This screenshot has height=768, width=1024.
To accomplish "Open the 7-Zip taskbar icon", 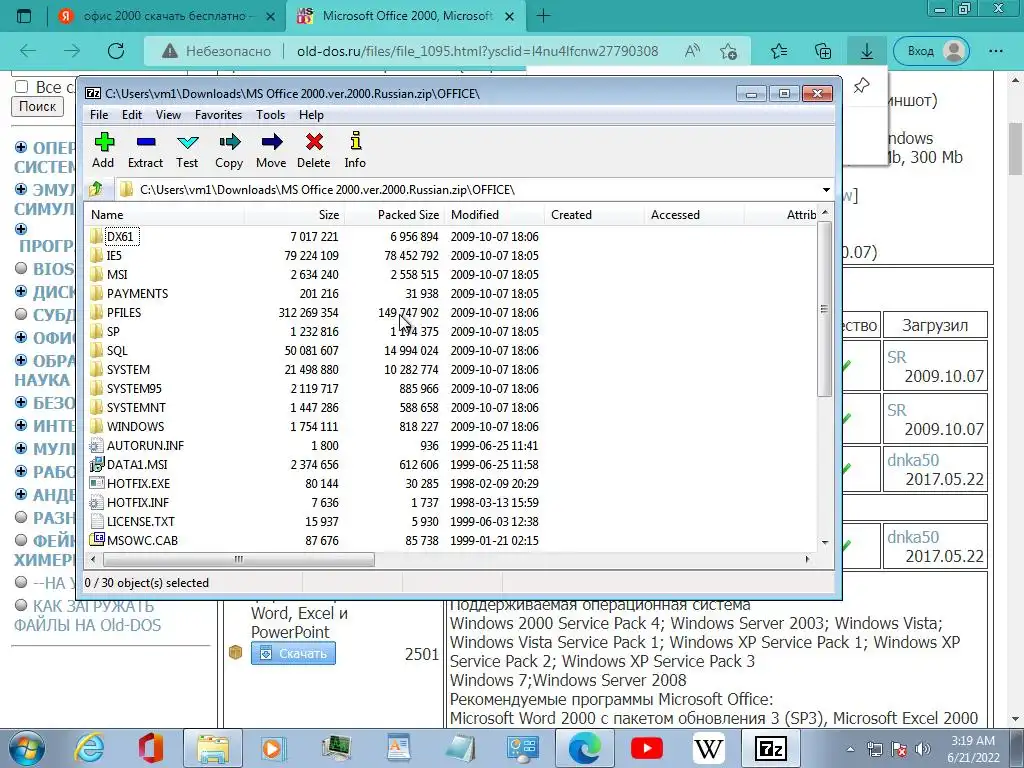I will click(769, 748).
